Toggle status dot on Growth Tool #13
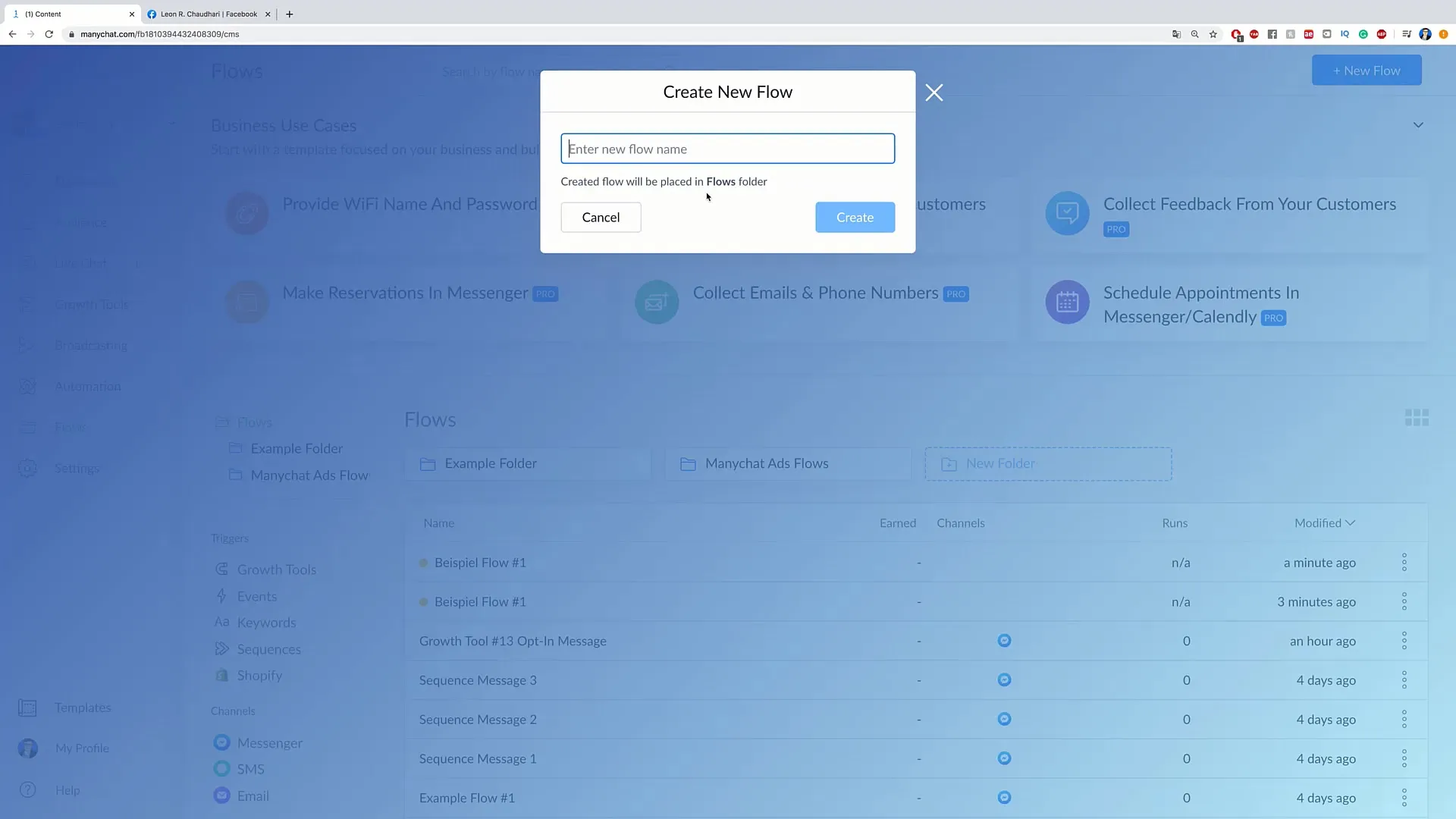The height and width of the screenshot is (819, 1456). tap(423, 640)
